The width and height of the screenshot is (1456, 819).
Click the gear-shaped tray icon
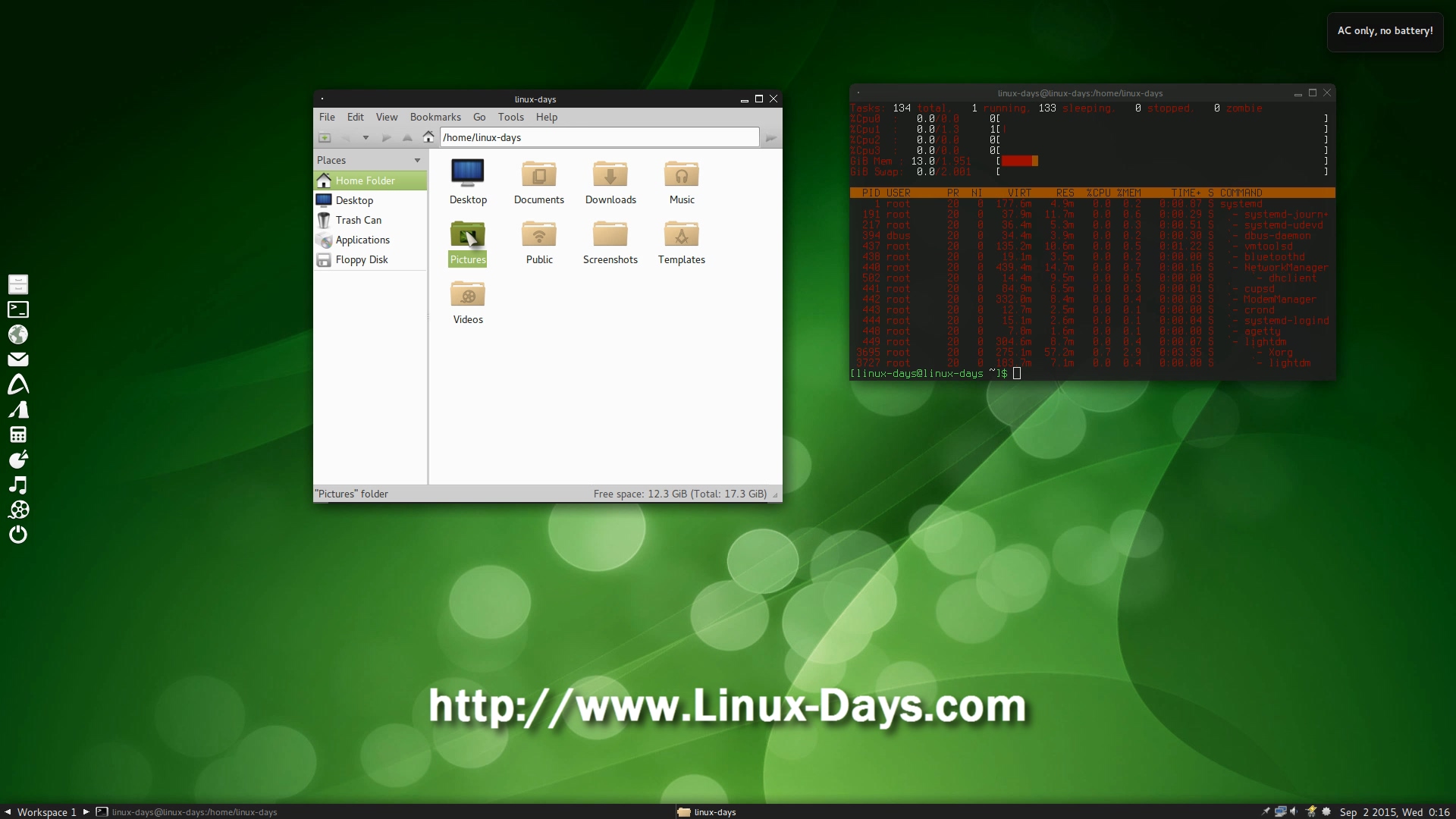pos(1326,811)
